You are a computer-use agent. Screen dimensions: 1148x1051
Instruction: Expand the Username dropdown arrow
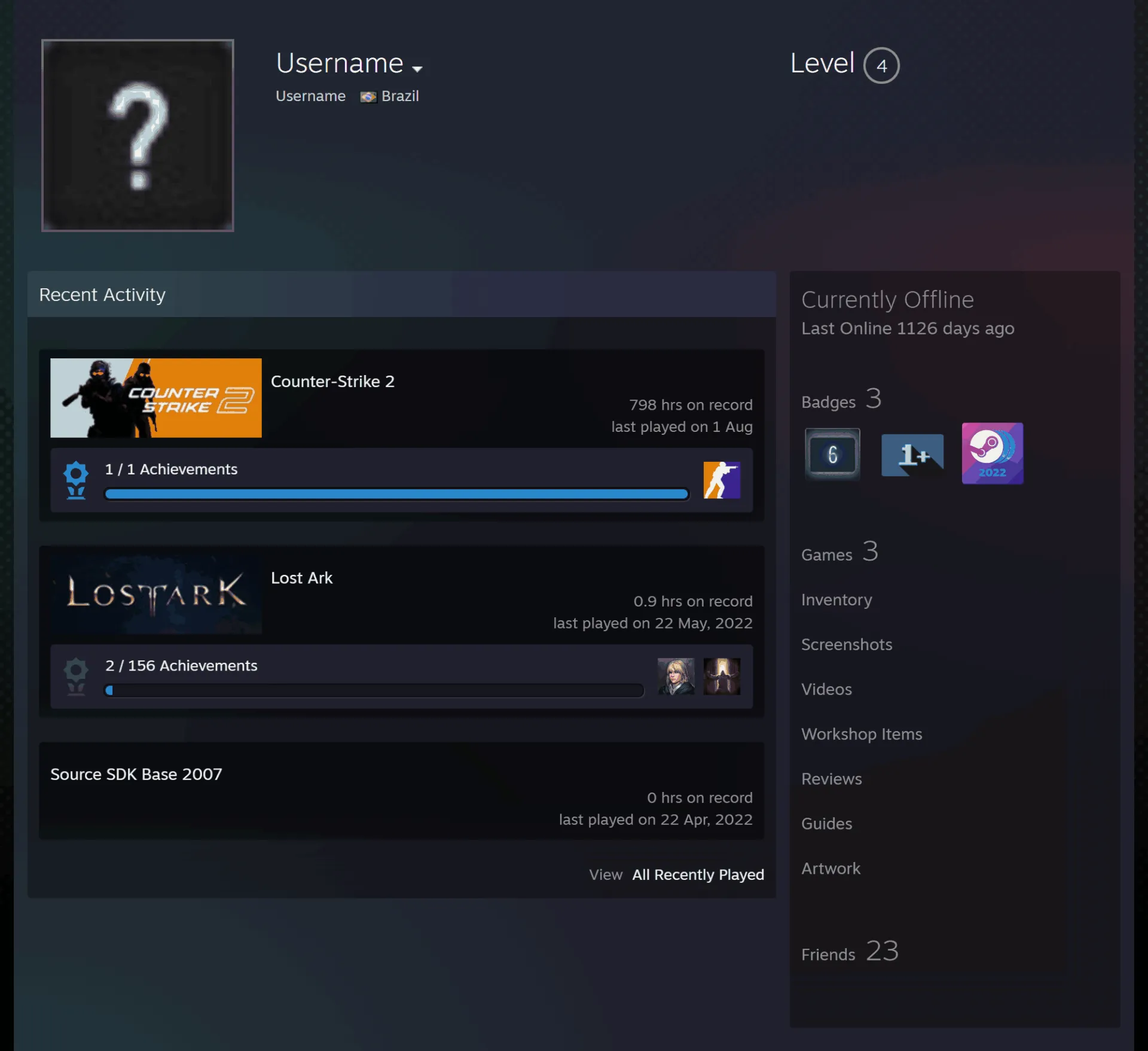[x=417, y=69]
